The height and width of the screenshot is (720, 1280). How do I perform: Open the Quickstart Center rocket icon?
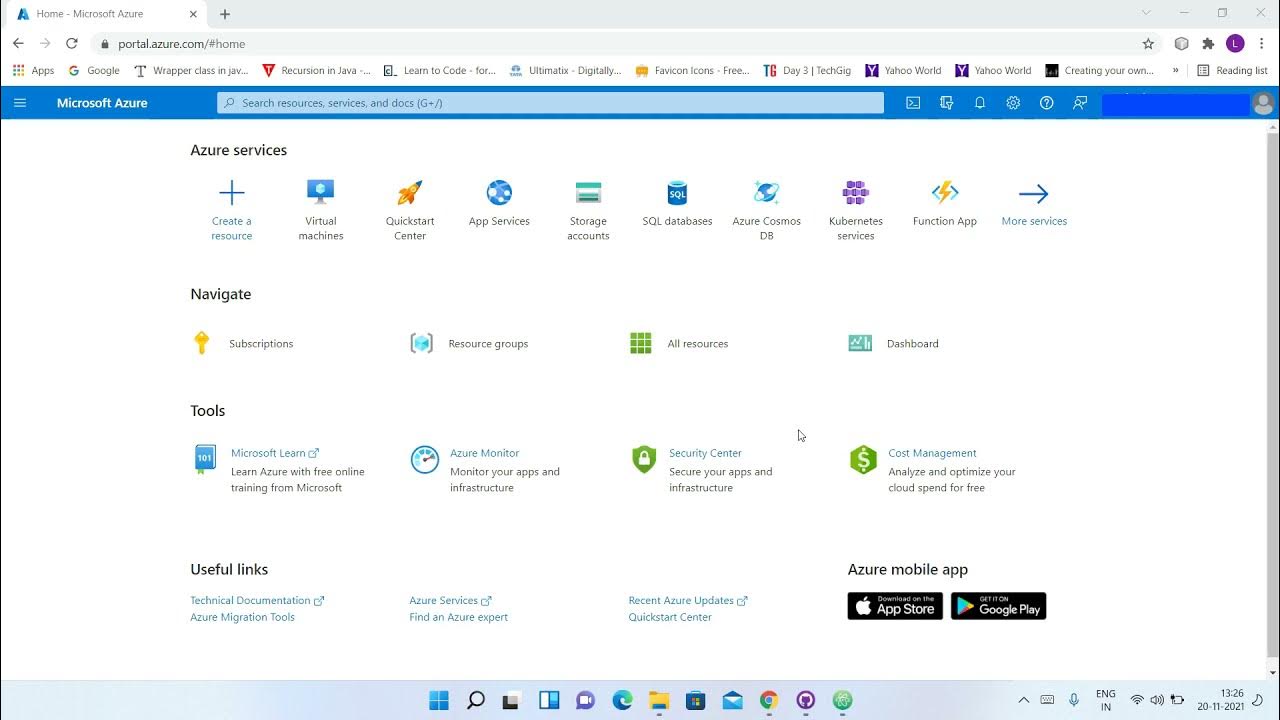click(410, 193)
